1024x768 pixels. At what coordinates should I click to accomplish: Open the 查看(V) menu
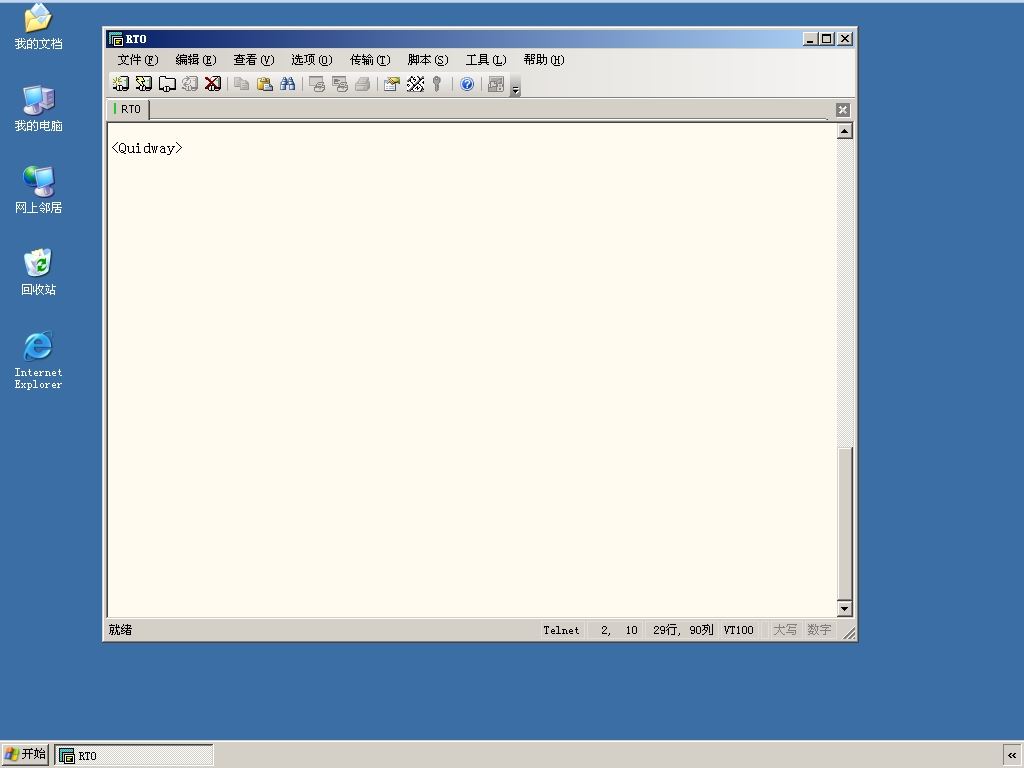[254, 60]
